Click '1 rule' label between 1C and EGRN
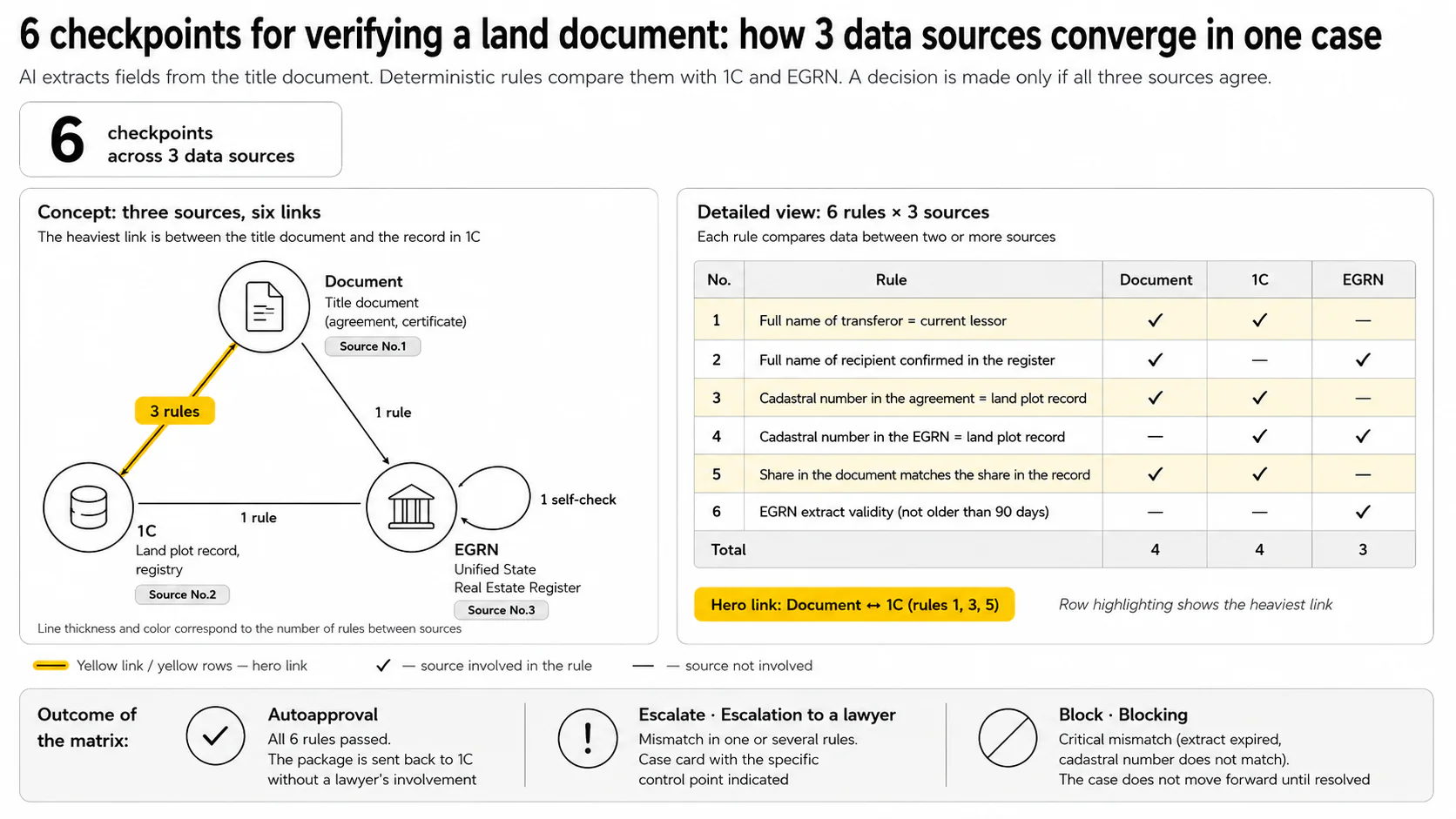1456x819 pixels. coord(259,518)
